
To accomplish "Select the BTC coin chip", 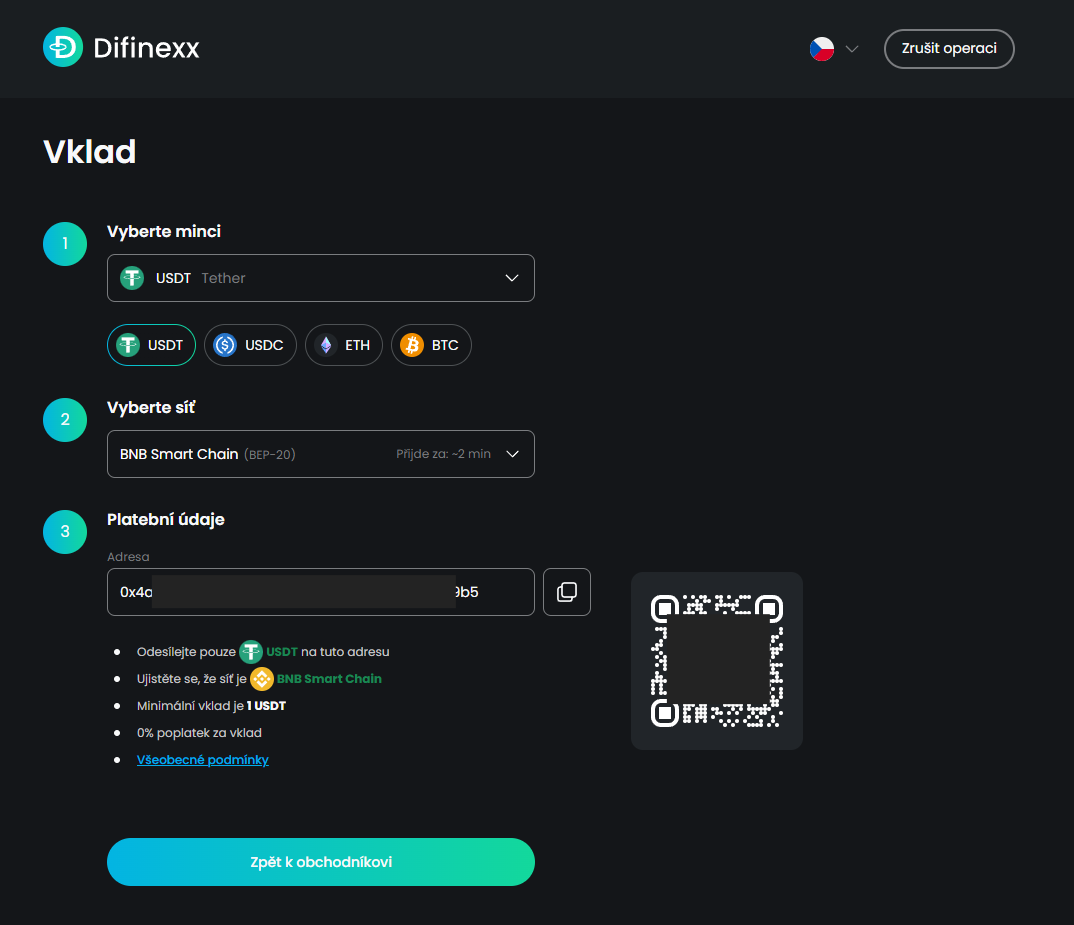I will (431, 345).
